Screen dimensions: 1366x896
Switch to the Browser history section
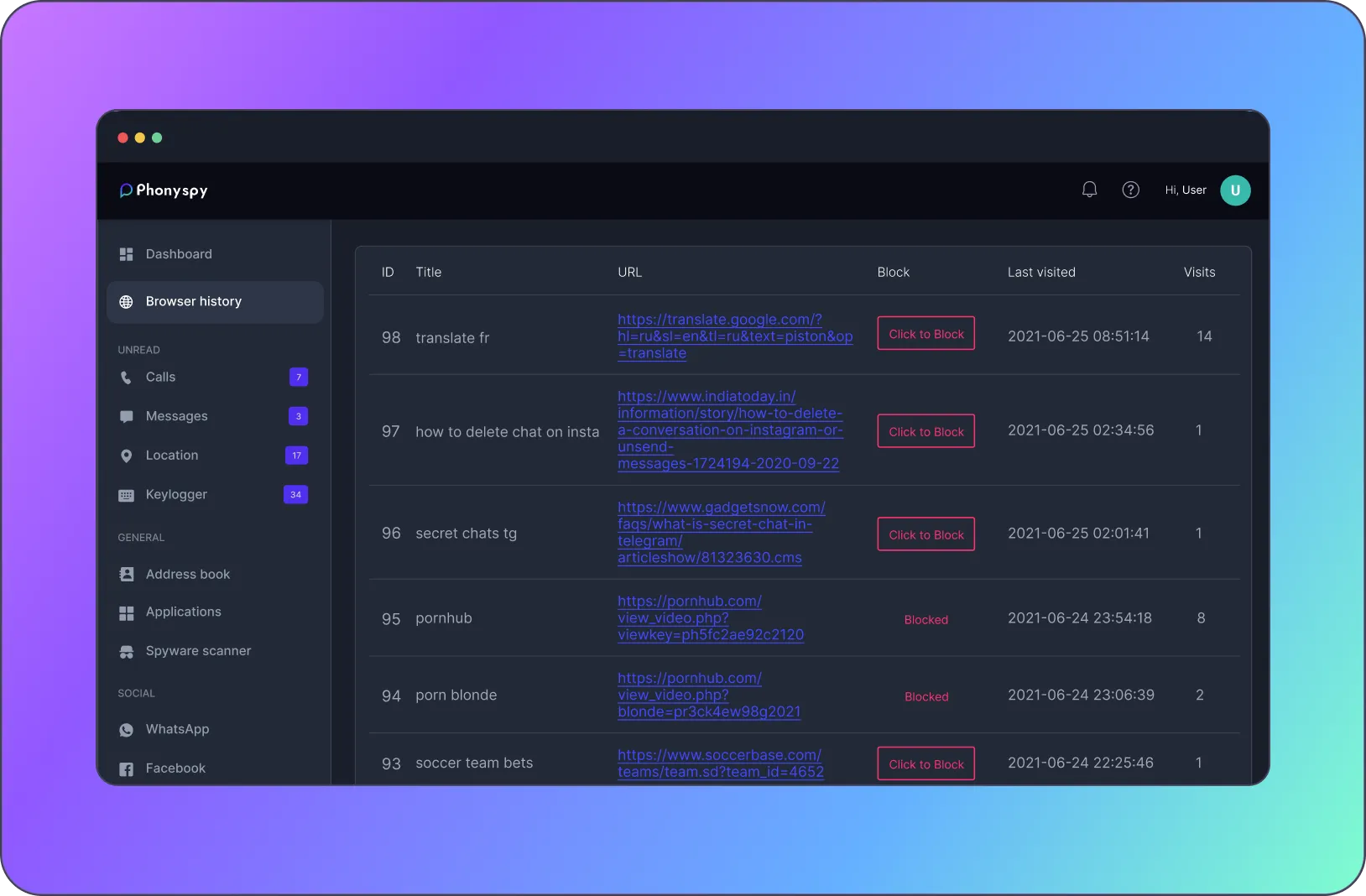(x=192, y=301)
